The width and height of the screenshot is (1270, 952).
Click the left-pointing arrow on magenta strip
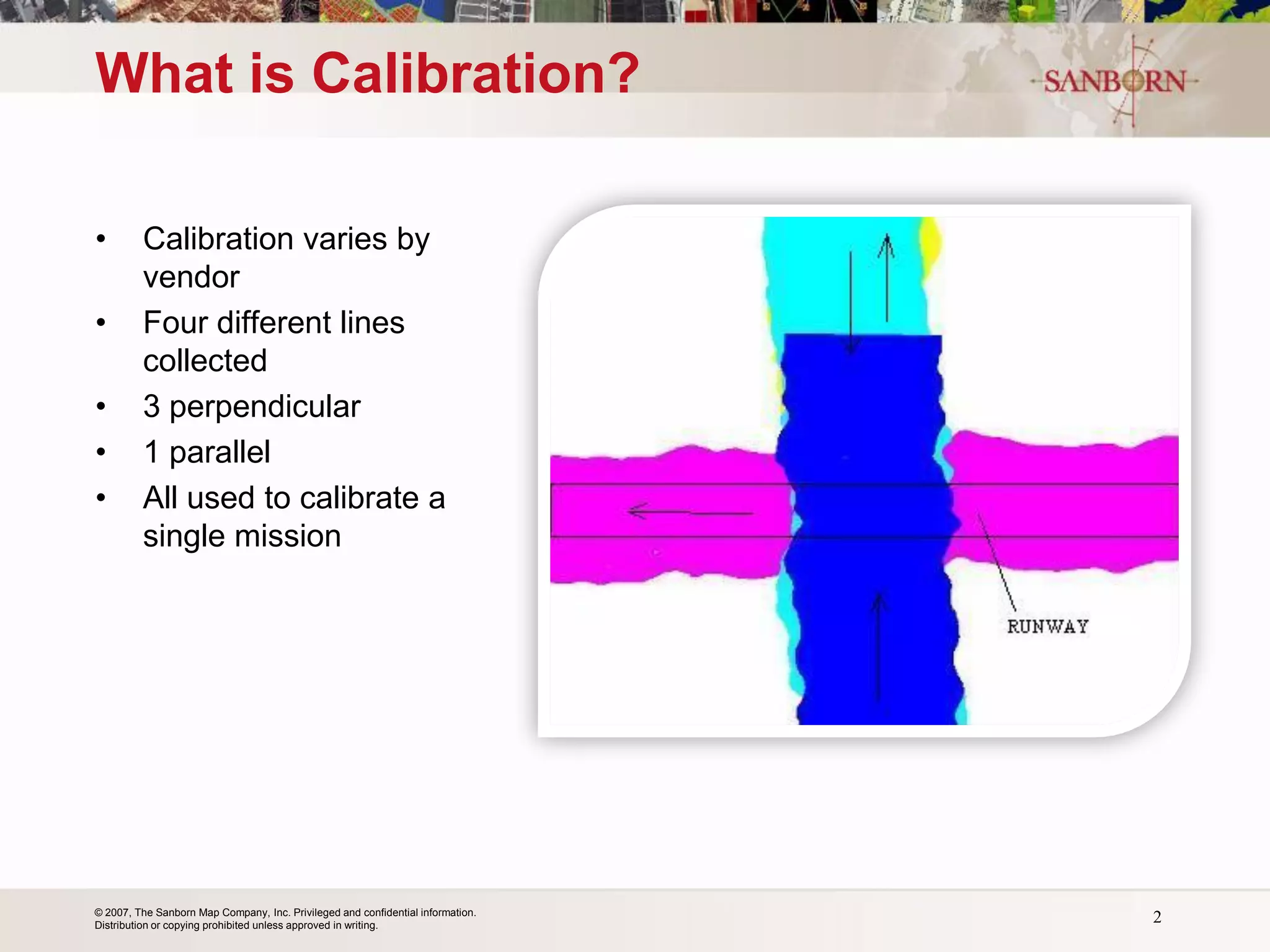(690, 513)
